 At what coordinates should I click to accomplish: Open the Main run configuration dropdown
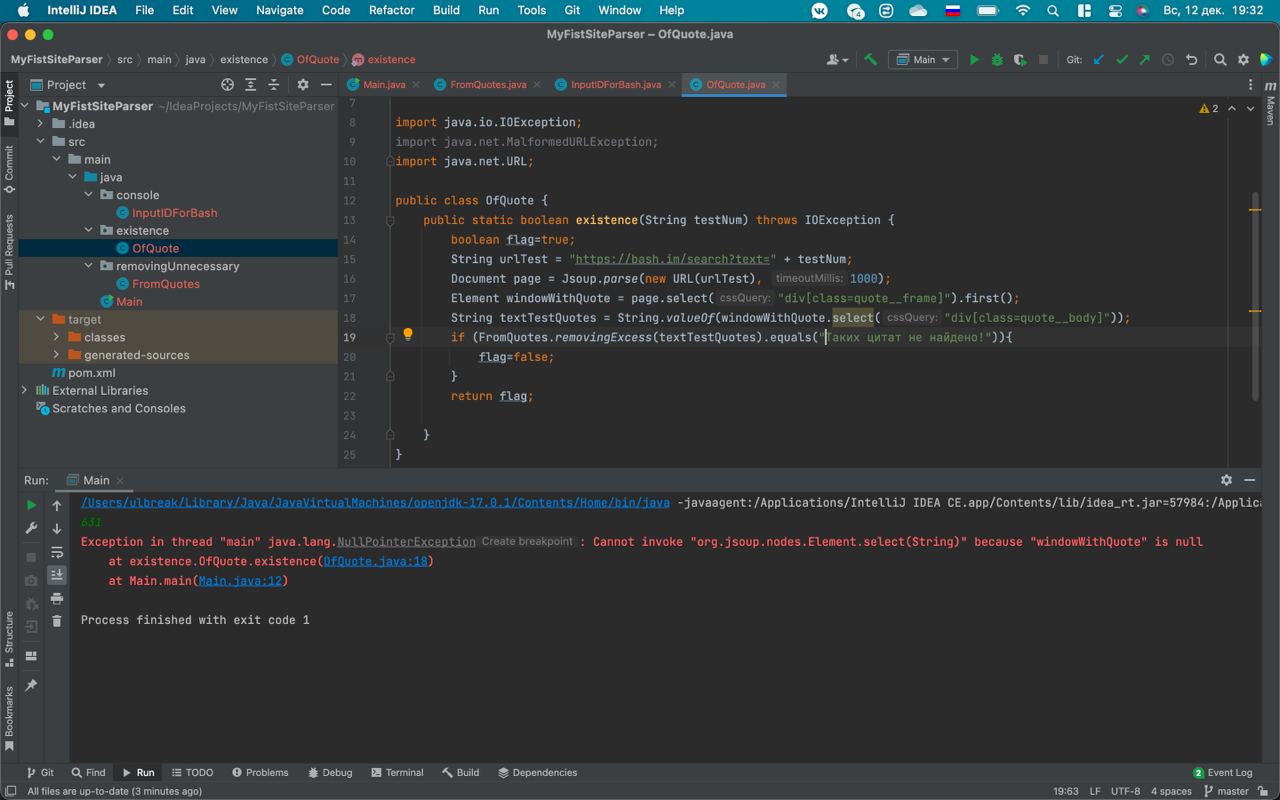924,60
